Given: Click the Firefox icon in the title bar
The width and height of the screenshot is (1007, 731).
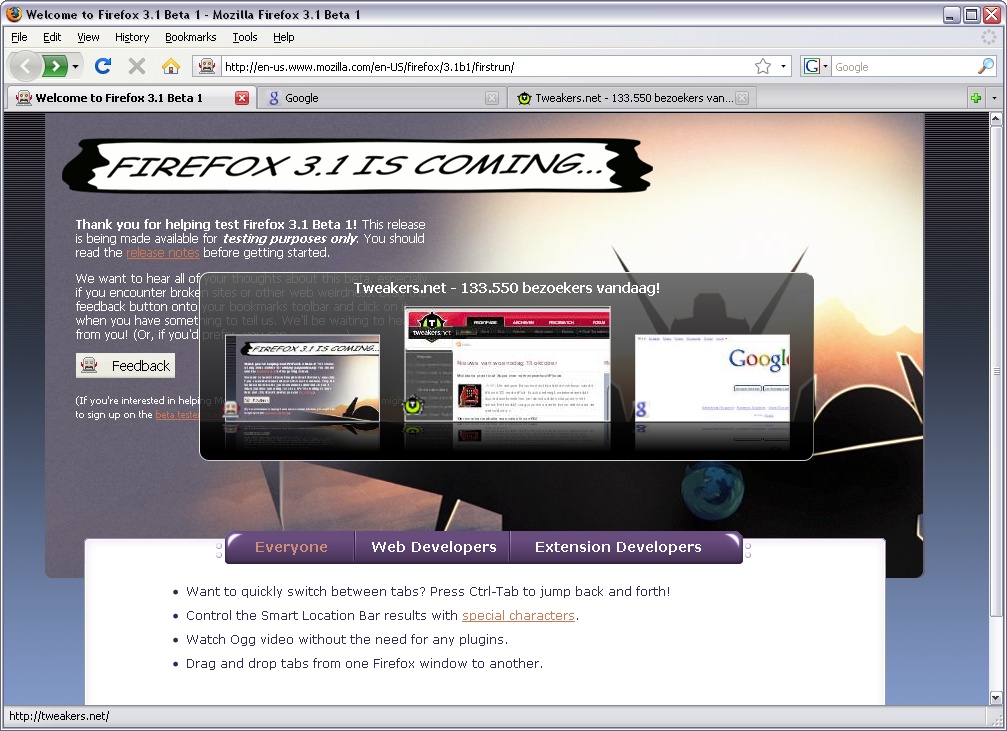Looking at the screenshot, I should coord(14,13).
